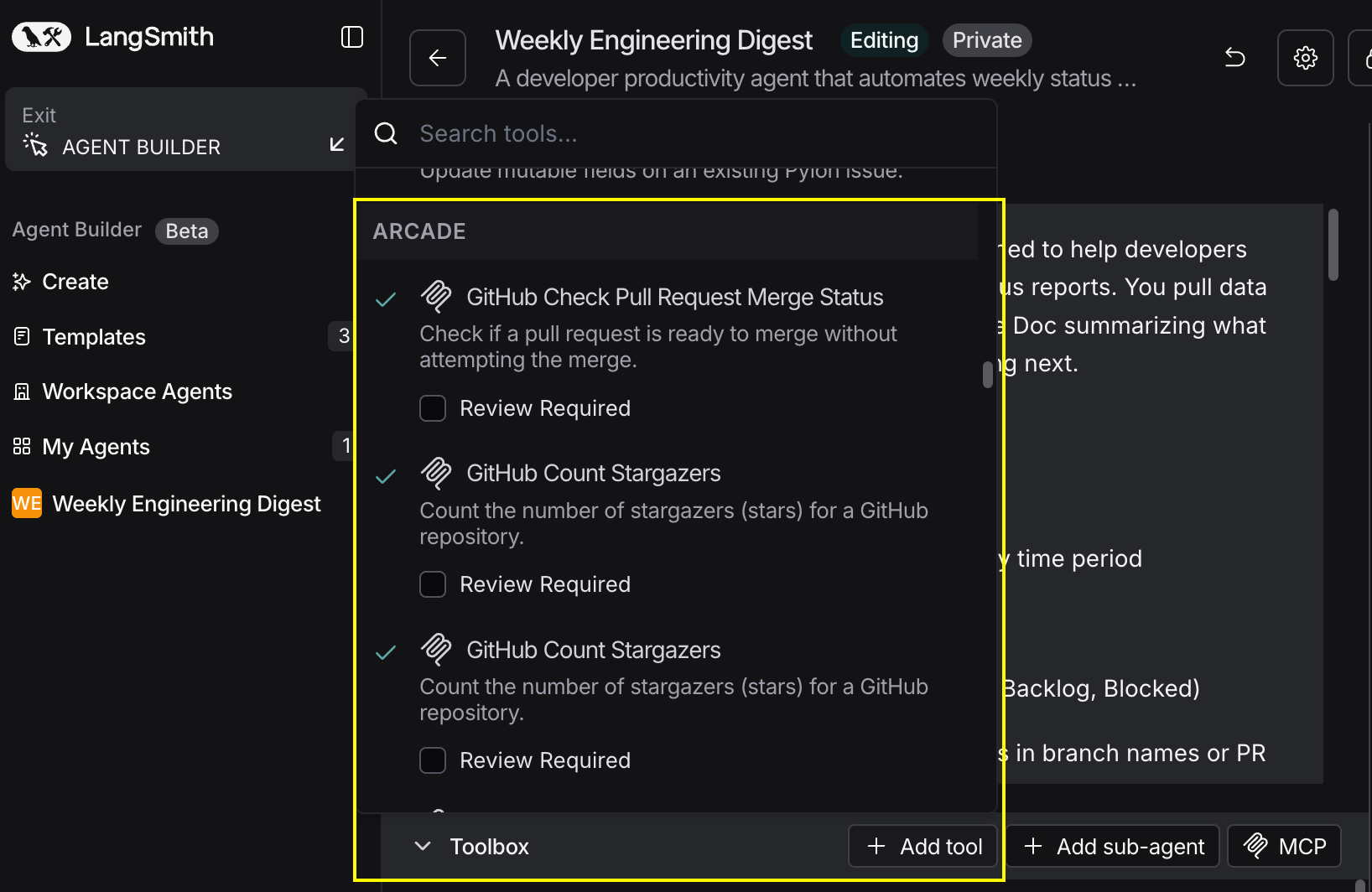Click the Add sub-agent button
This screenshot has width=1372, height=892.
click(x=1115, y=847)
